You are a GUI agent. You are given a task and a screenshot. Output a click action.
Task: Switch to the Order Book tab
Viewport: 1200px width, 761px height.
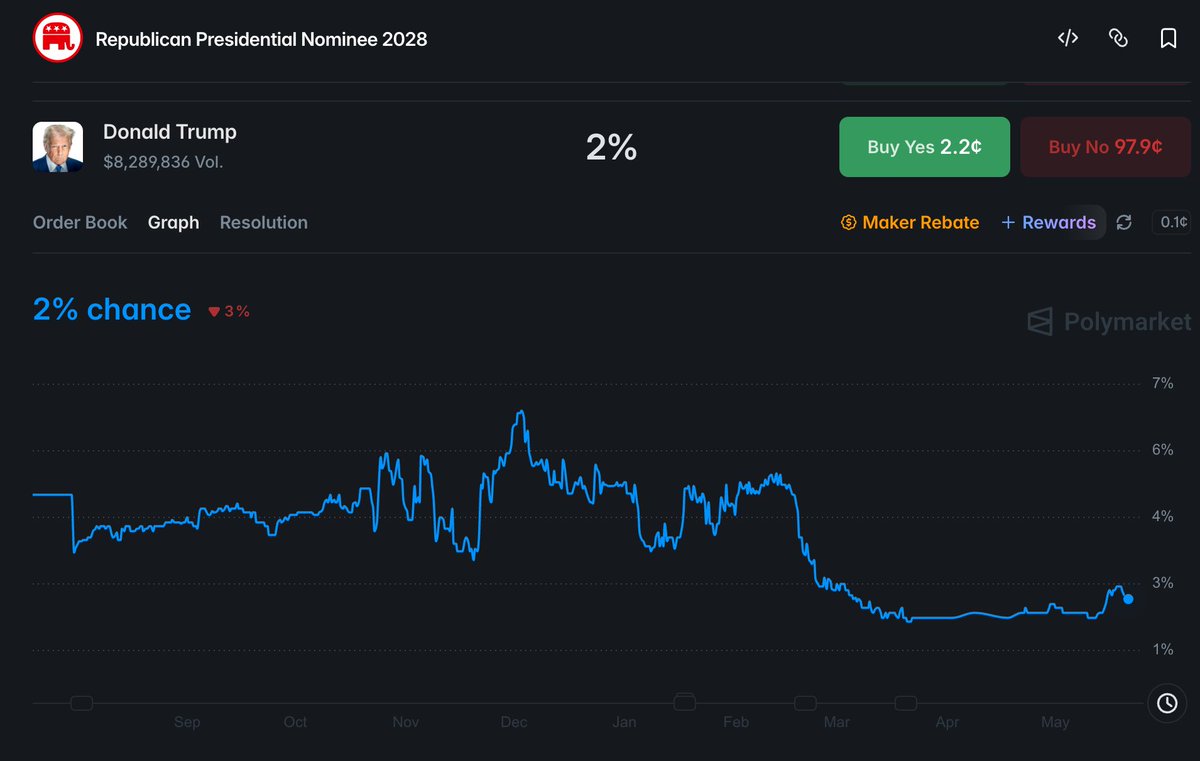click(80, 223)
